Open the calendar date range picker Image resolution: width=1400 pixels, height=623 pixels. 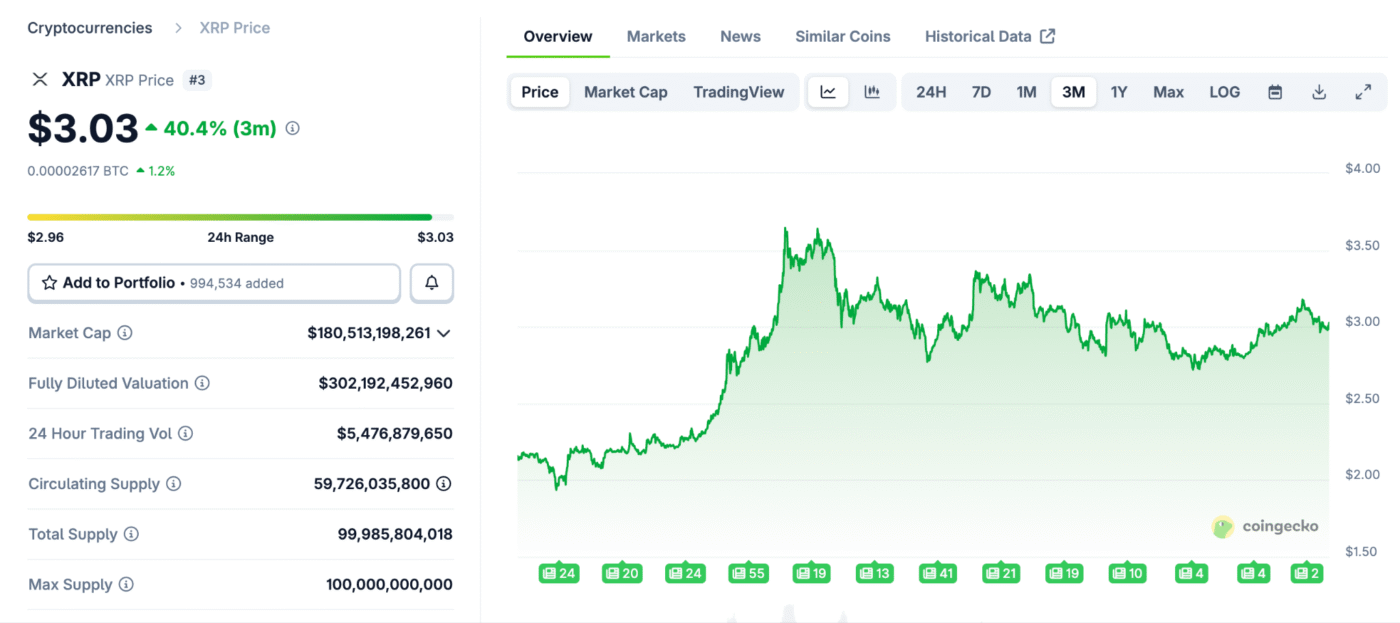(x=1275, y=92)
